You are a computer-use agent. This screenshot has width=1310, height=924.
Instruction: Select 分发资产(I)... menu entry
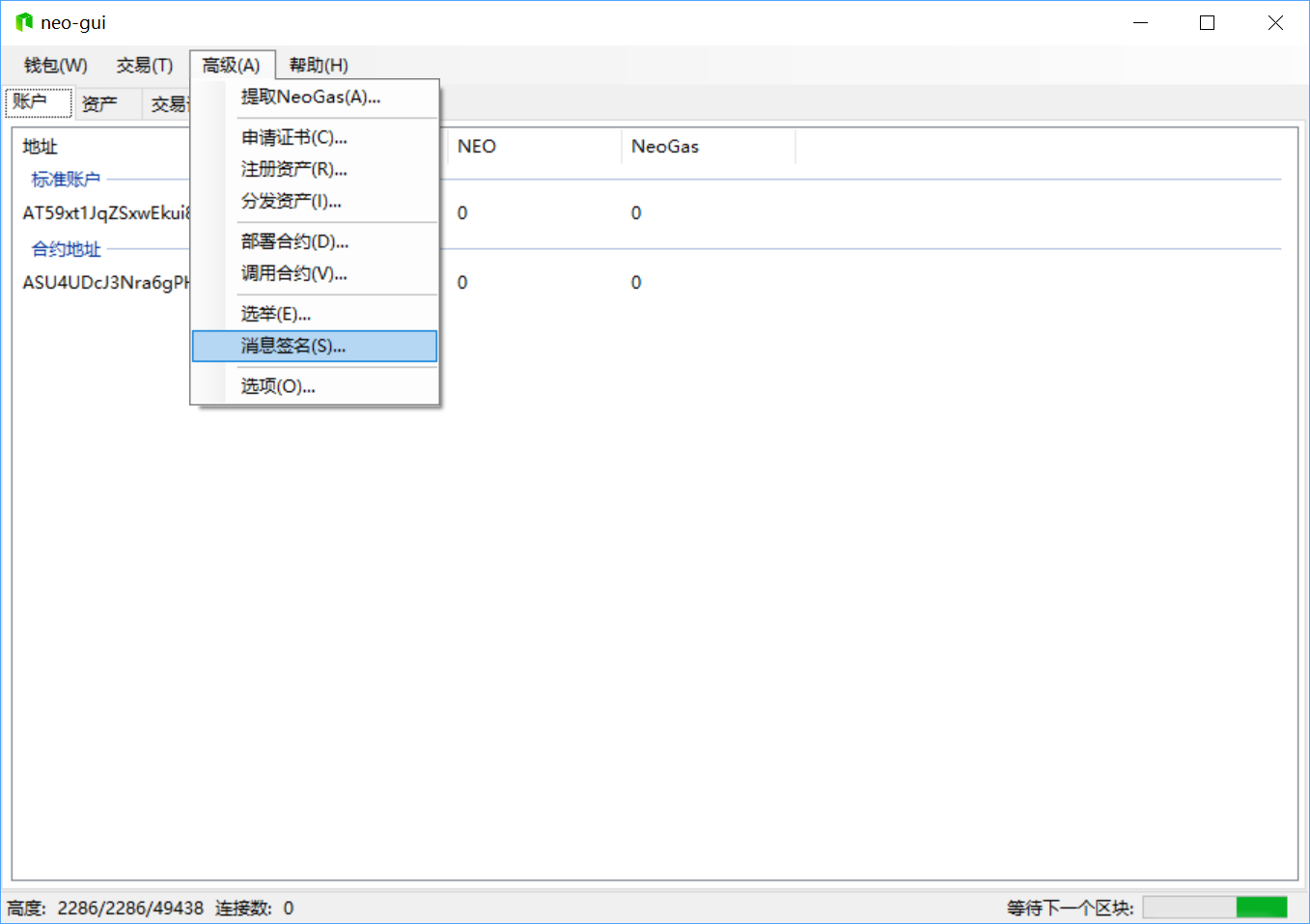click(x=315, y=202)
